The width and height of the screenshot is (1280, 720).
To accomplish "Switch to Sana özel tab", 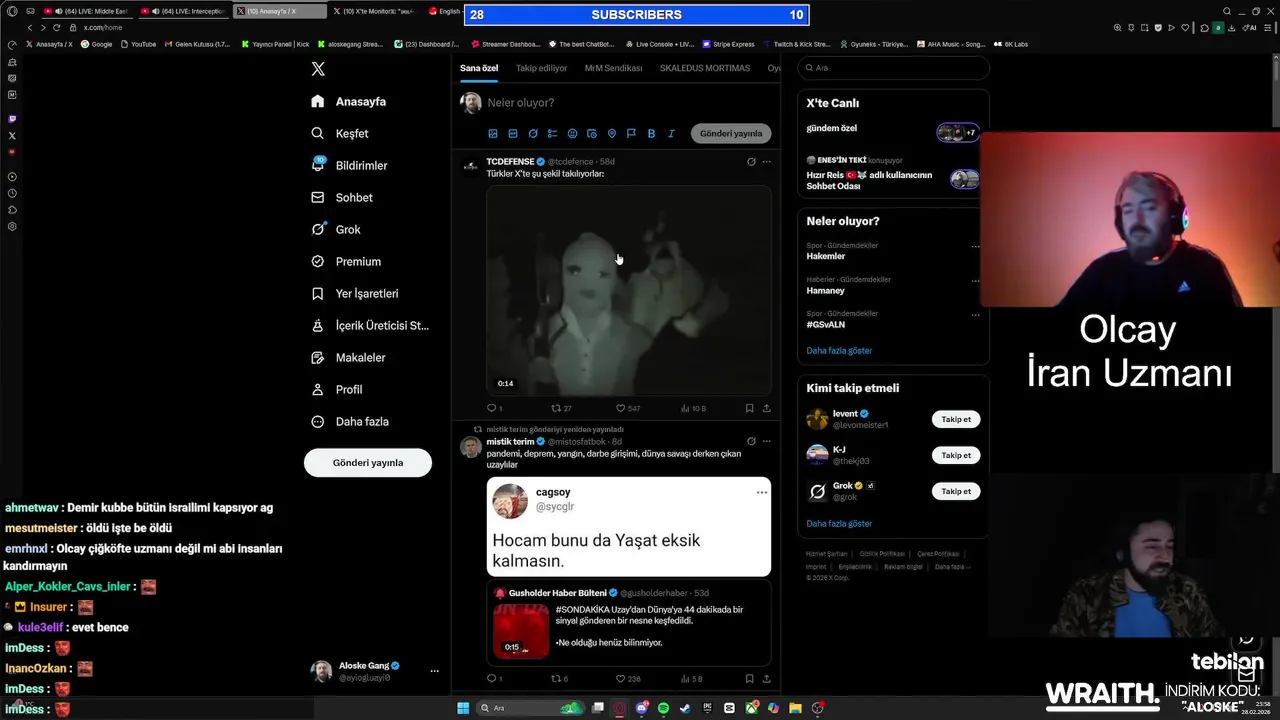I will pyautogui.click(x=479, y=68).
